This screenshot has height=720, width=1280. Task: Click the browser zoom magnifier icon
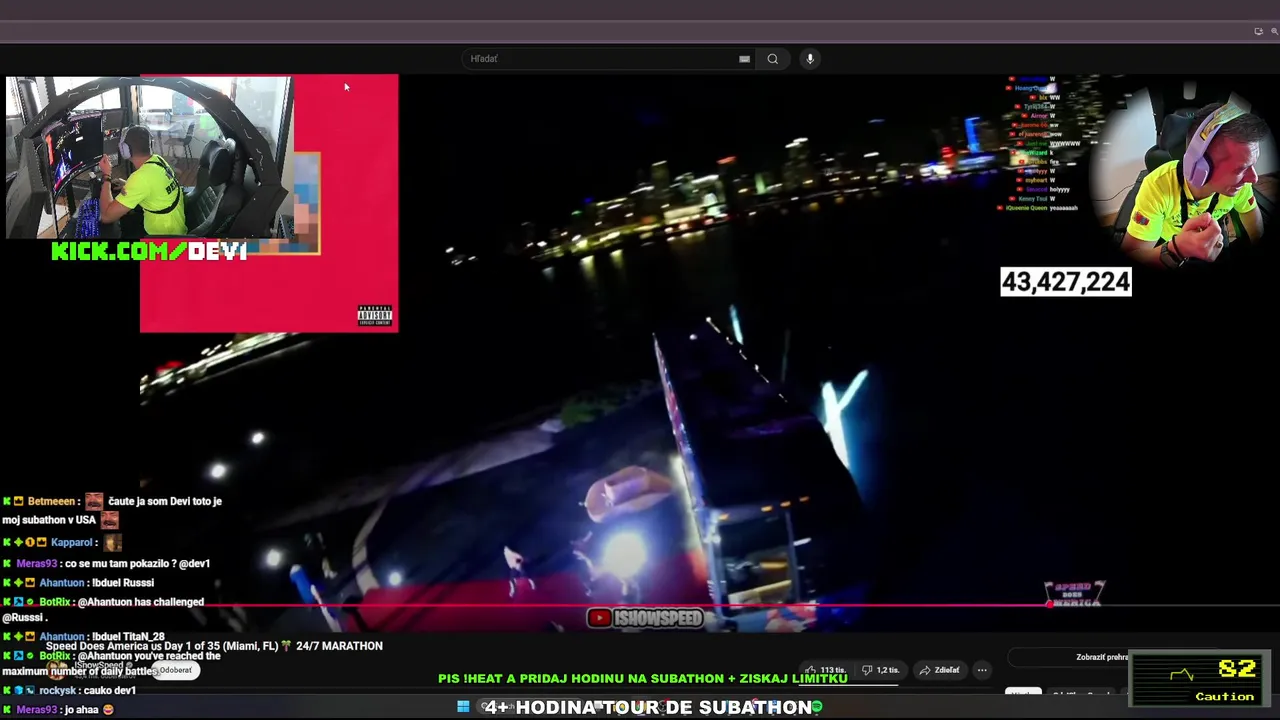(1274, 31)
